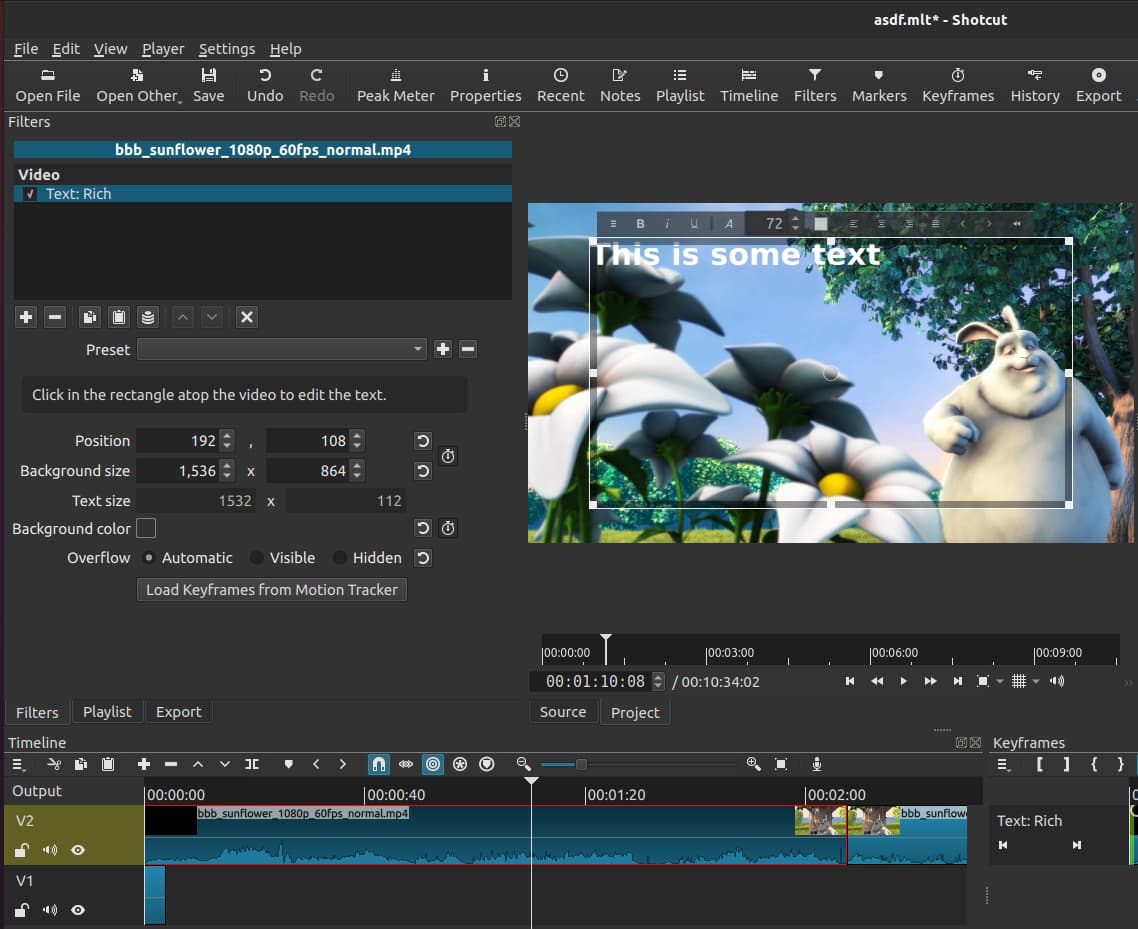The height and width of the screenshot is (929, 1138).
Task: Toggle bold in the rich text toolbar
Action: click(x=640, y=224)
